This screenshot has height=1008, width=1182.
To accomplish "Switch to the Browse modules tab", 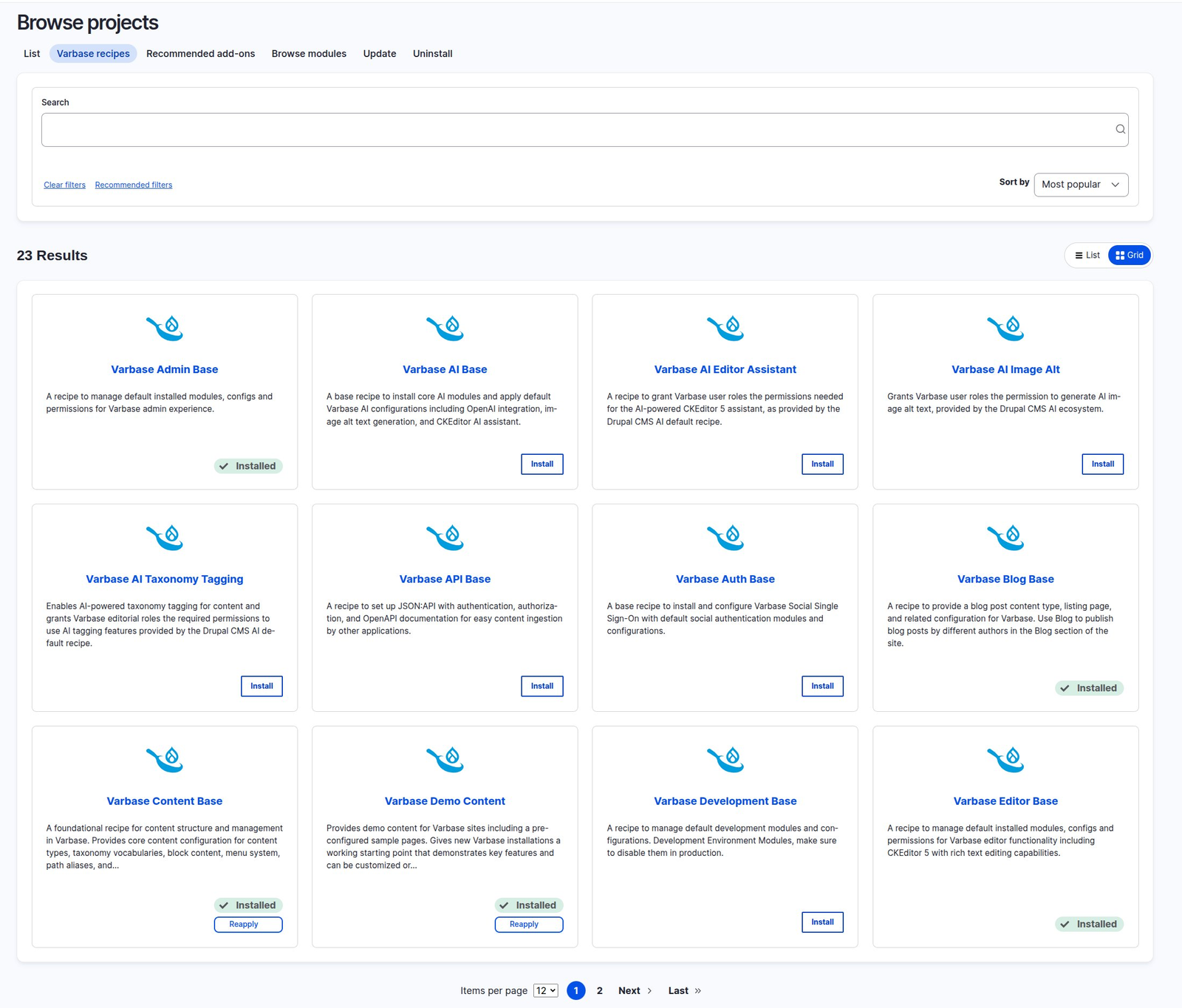I will [308, 53].
